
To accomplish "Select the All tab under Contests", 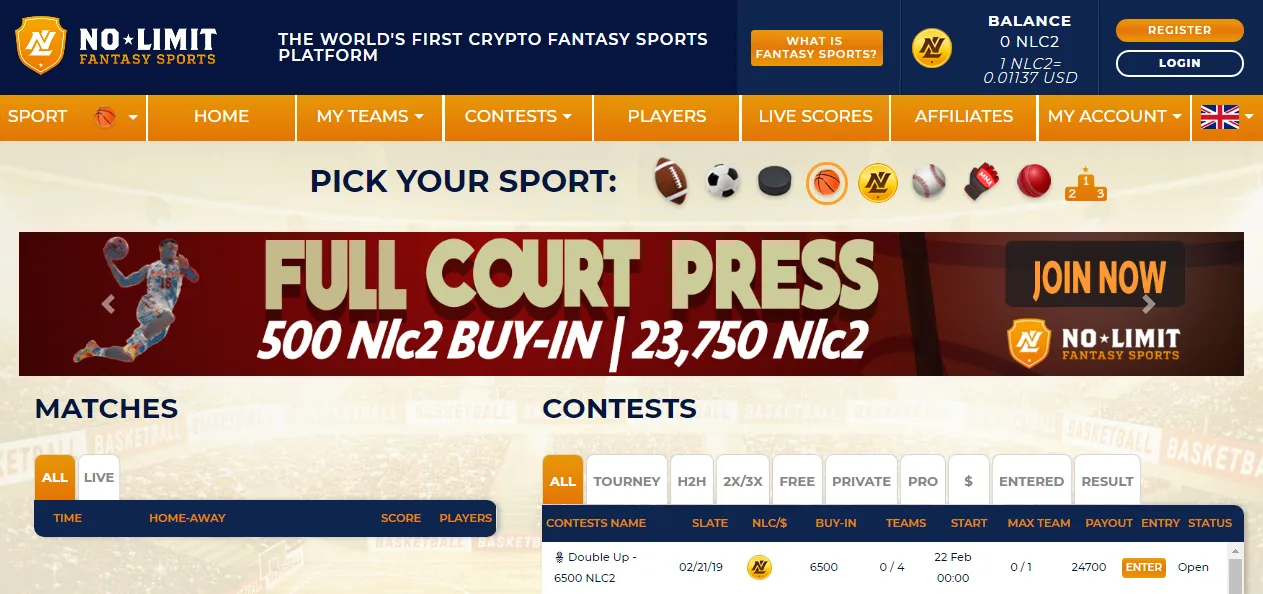I will click(x=563, y=481).
